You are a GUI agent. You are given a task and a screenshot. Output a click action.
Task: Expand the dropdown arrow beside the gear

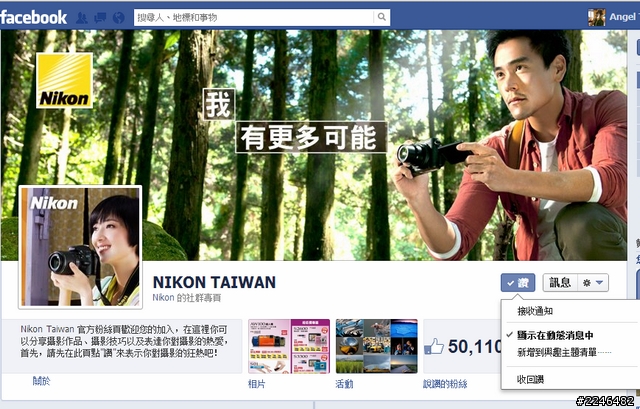pyautogui.click(x=599, y=282)
